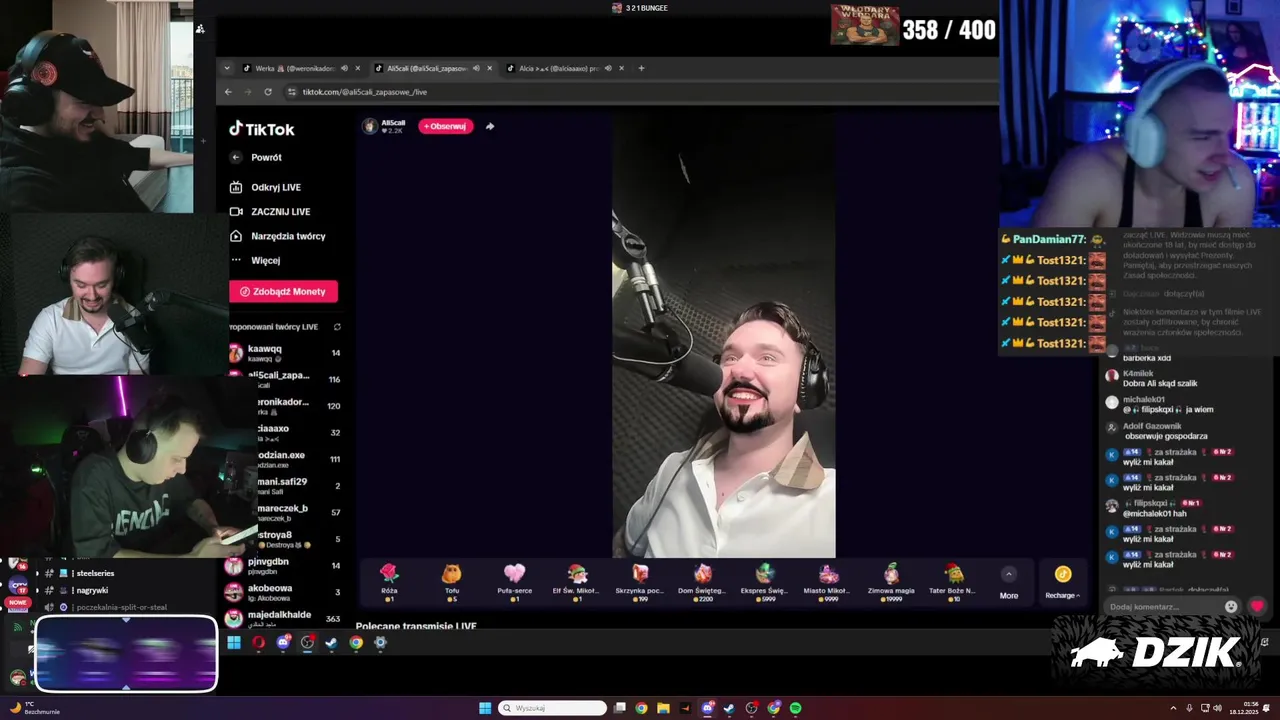1280x720 pixels.
Task: Send the Pufa-serce gift
Action: 514,580
